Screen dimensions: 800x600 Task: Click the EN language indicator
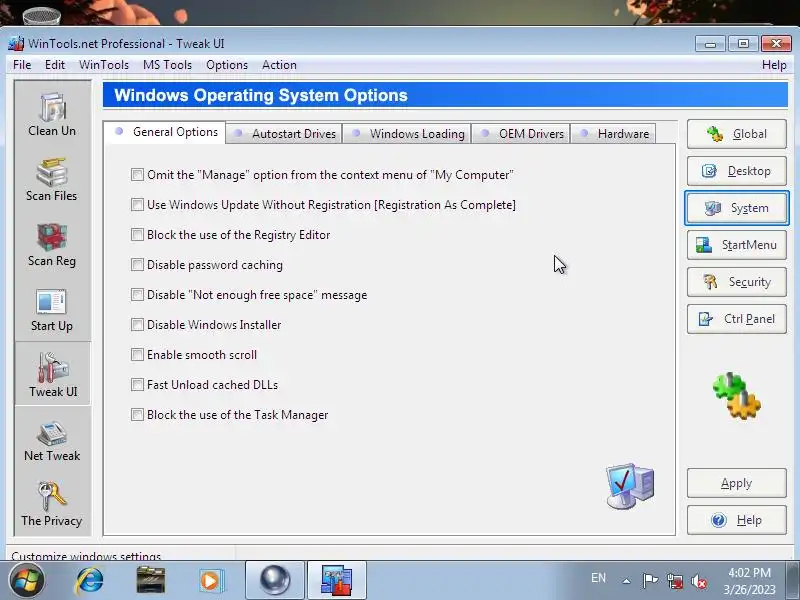598,578
